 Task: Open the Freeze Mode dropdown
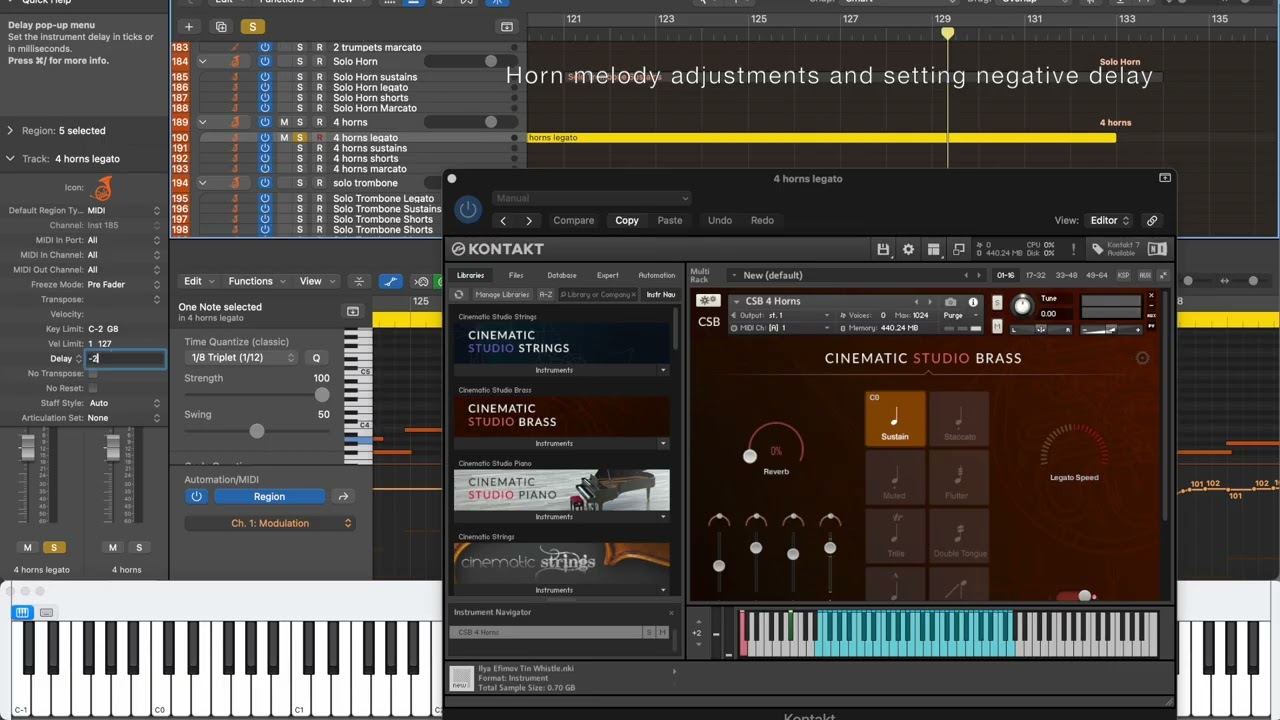[123, 284]
